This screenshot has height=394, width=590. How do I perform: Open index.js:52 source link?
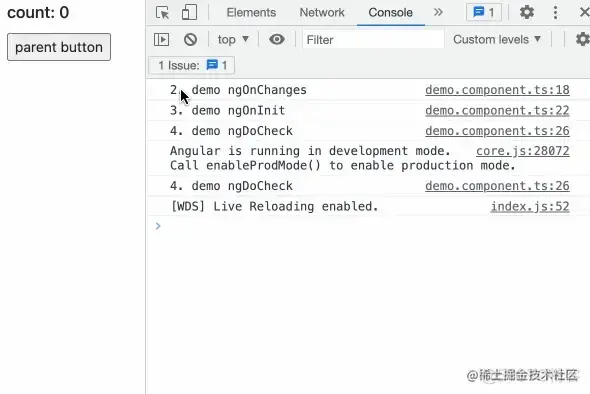click(530, 206)
